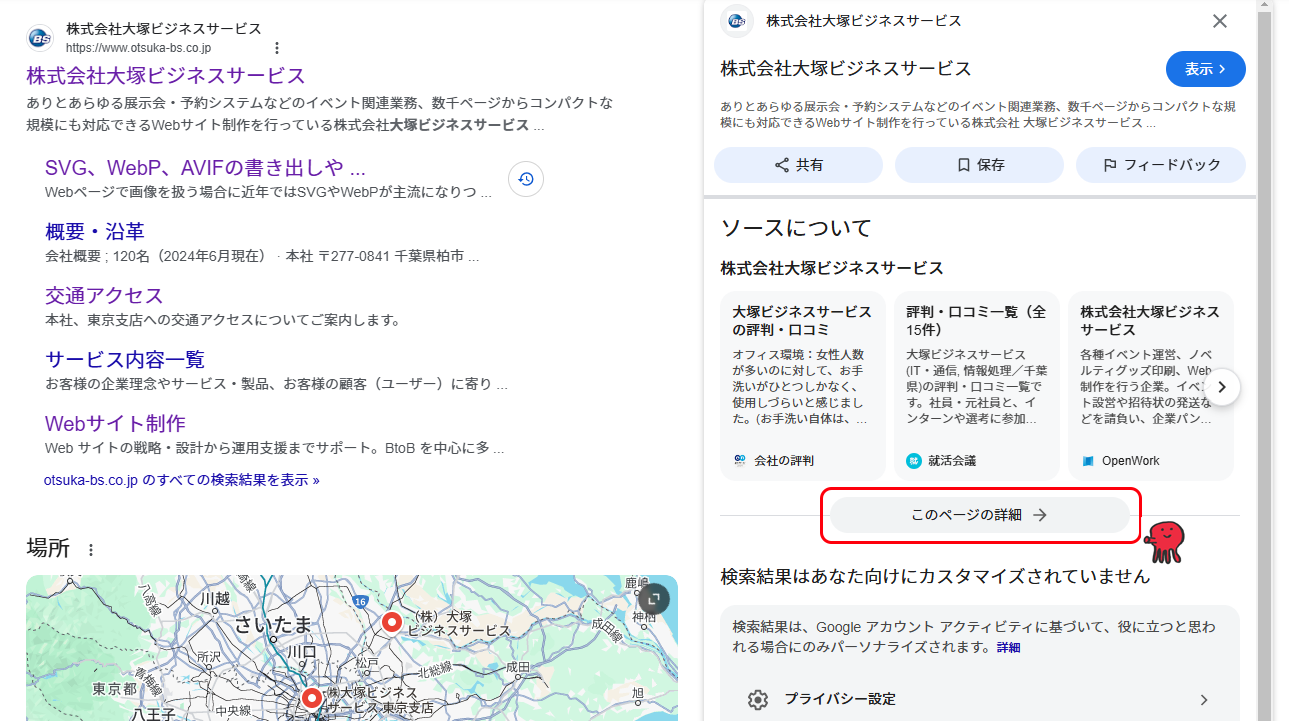Click the 保存 save button
The image size is (1289, 721).
979,165
